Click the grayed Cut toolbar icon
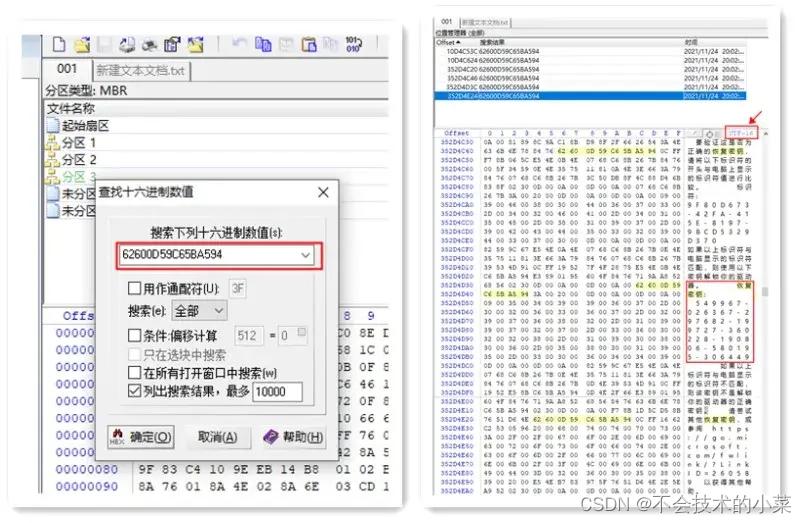Image resolution: width=807 pixels, height=523 pixels. click(286, 45)
